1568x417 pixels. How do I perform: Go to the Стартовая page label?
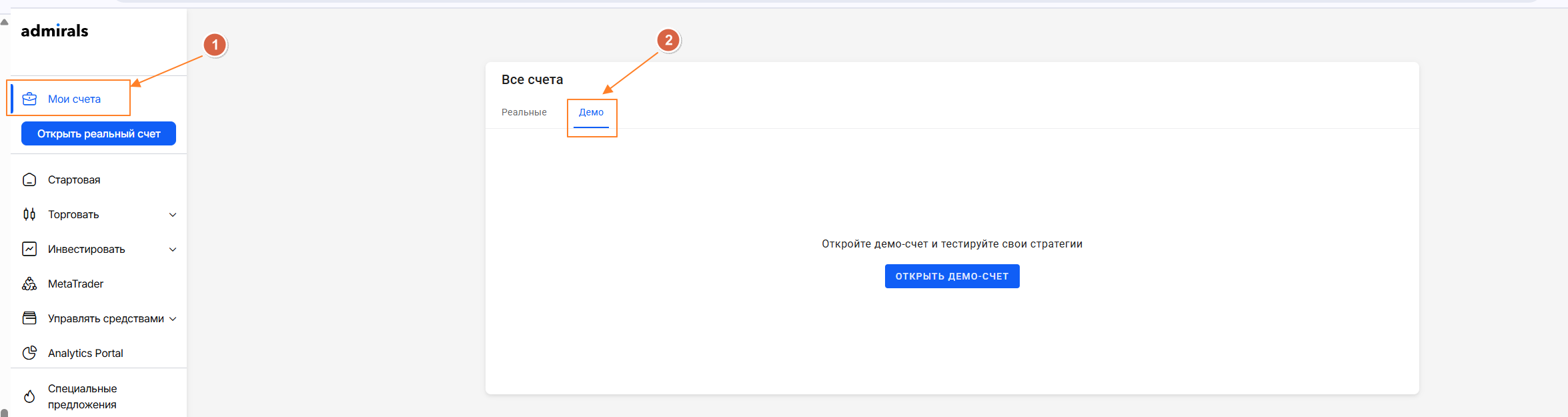(74, 179)
